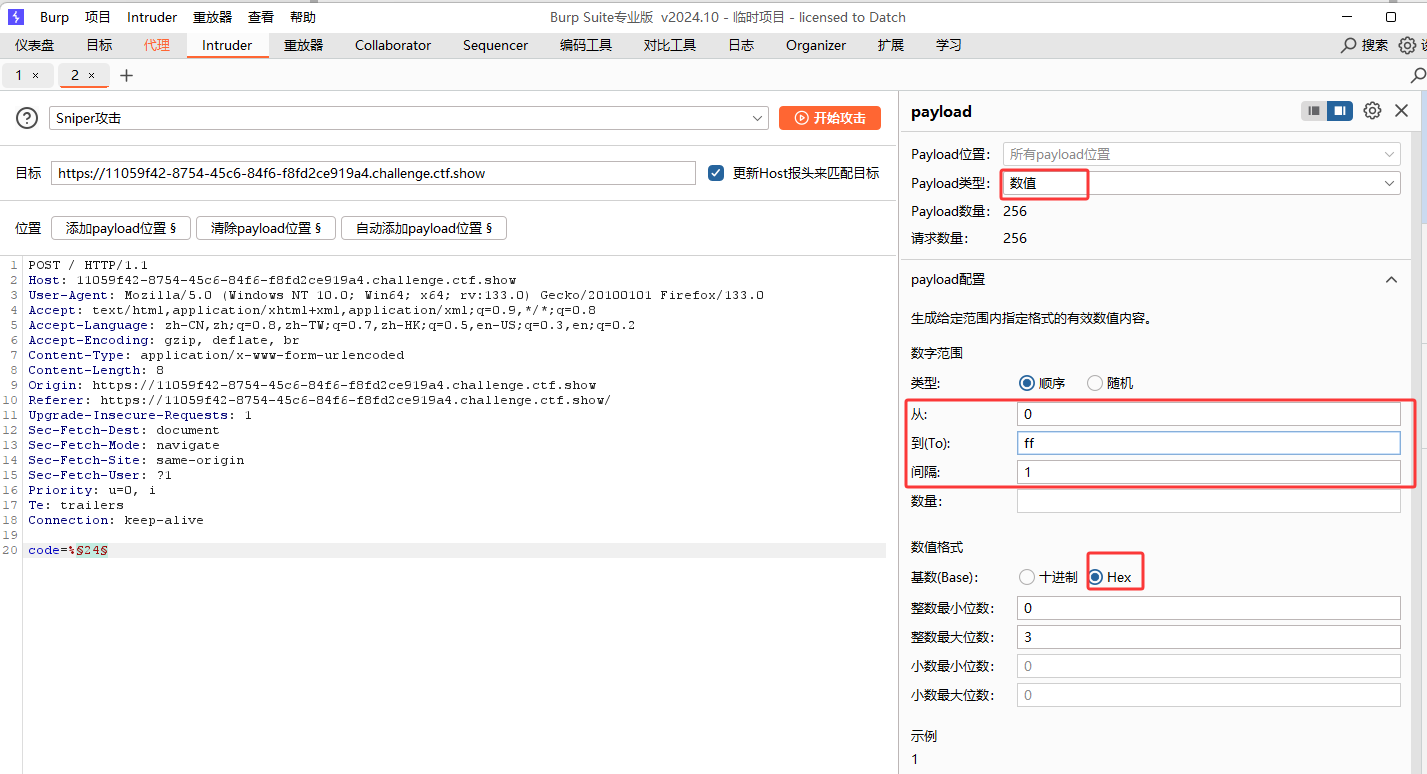Switch to the Collaborator tab

click(x=393, y=45)
